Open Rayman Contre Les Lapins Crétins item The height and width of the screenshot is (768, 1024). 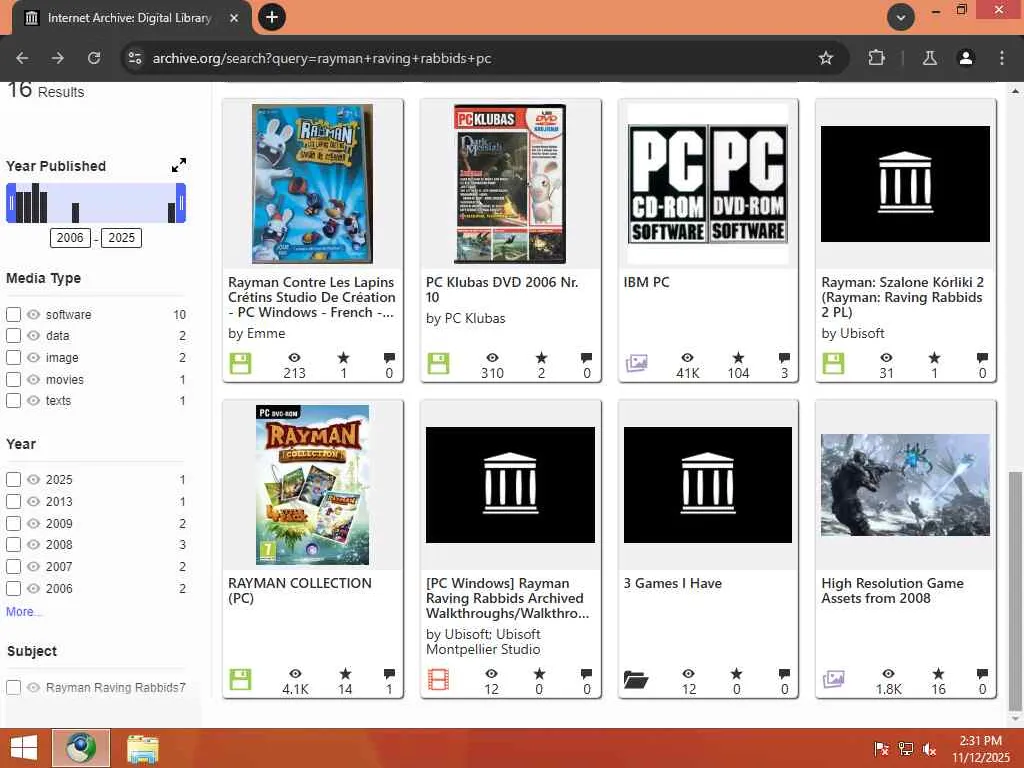(x=312, y=297)
